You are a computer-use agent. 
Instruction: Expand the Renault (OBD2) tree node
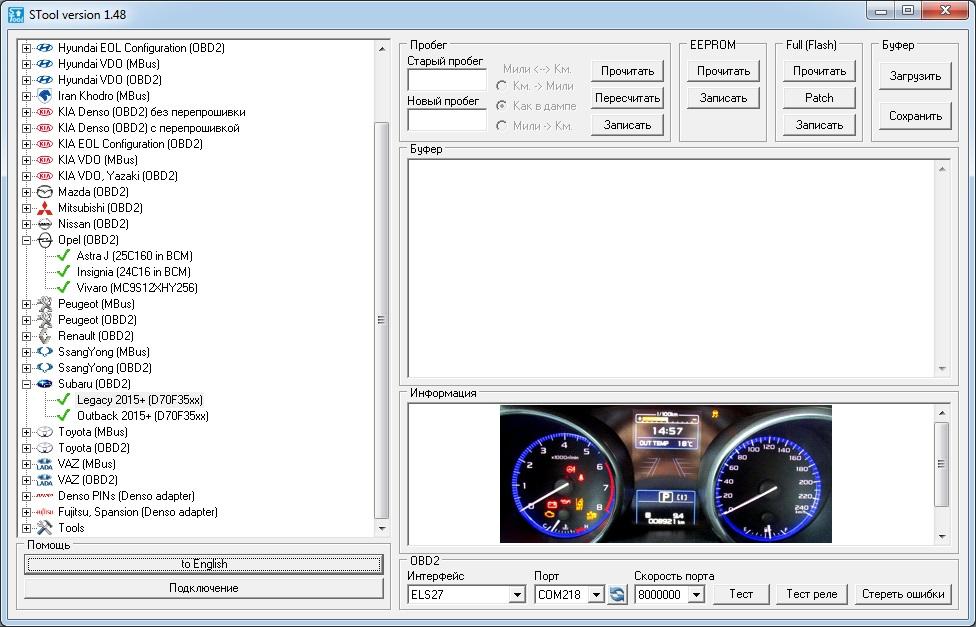click(x=26, y=336)
